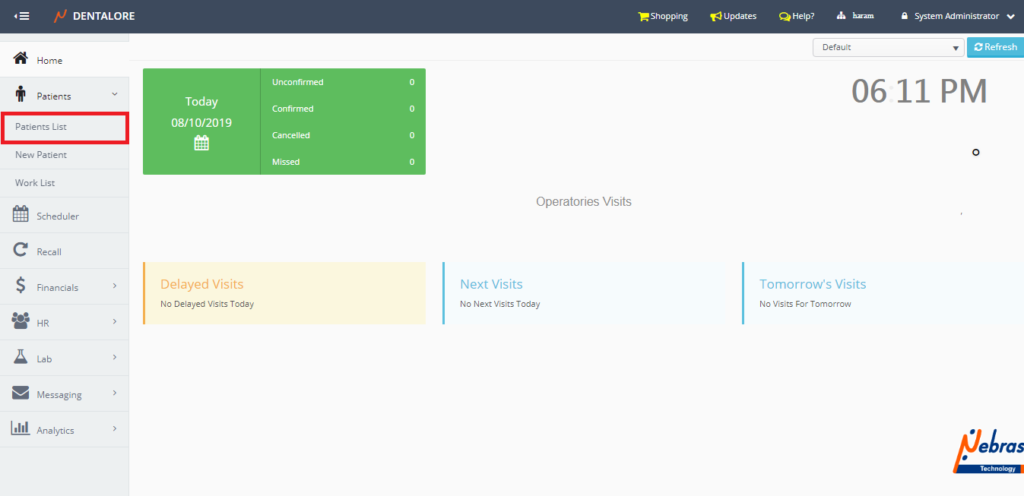Click the Refresh button
1024x496 pixels.
[995, 47]
